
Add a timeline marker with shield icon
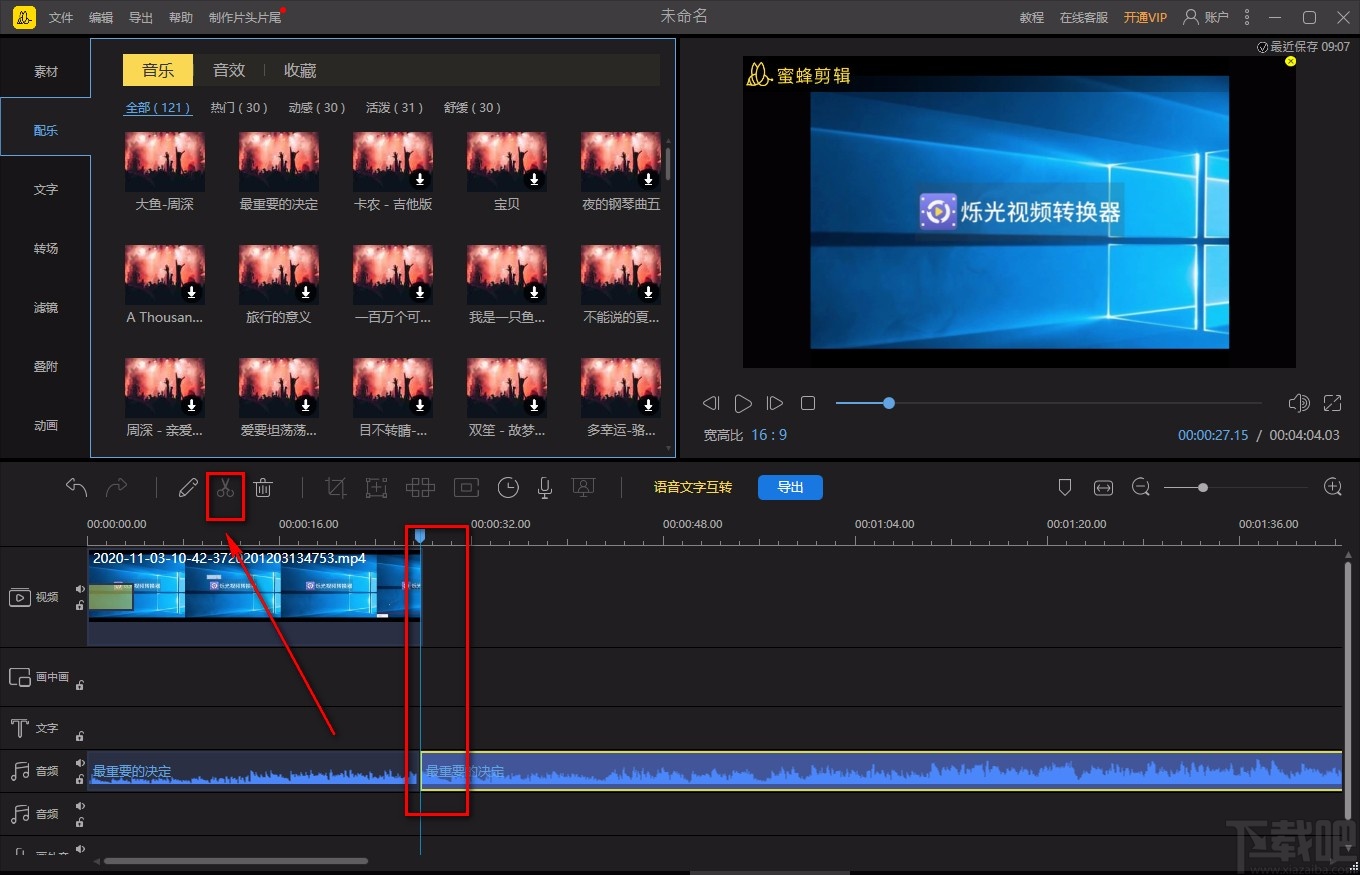coord(1065,487)
